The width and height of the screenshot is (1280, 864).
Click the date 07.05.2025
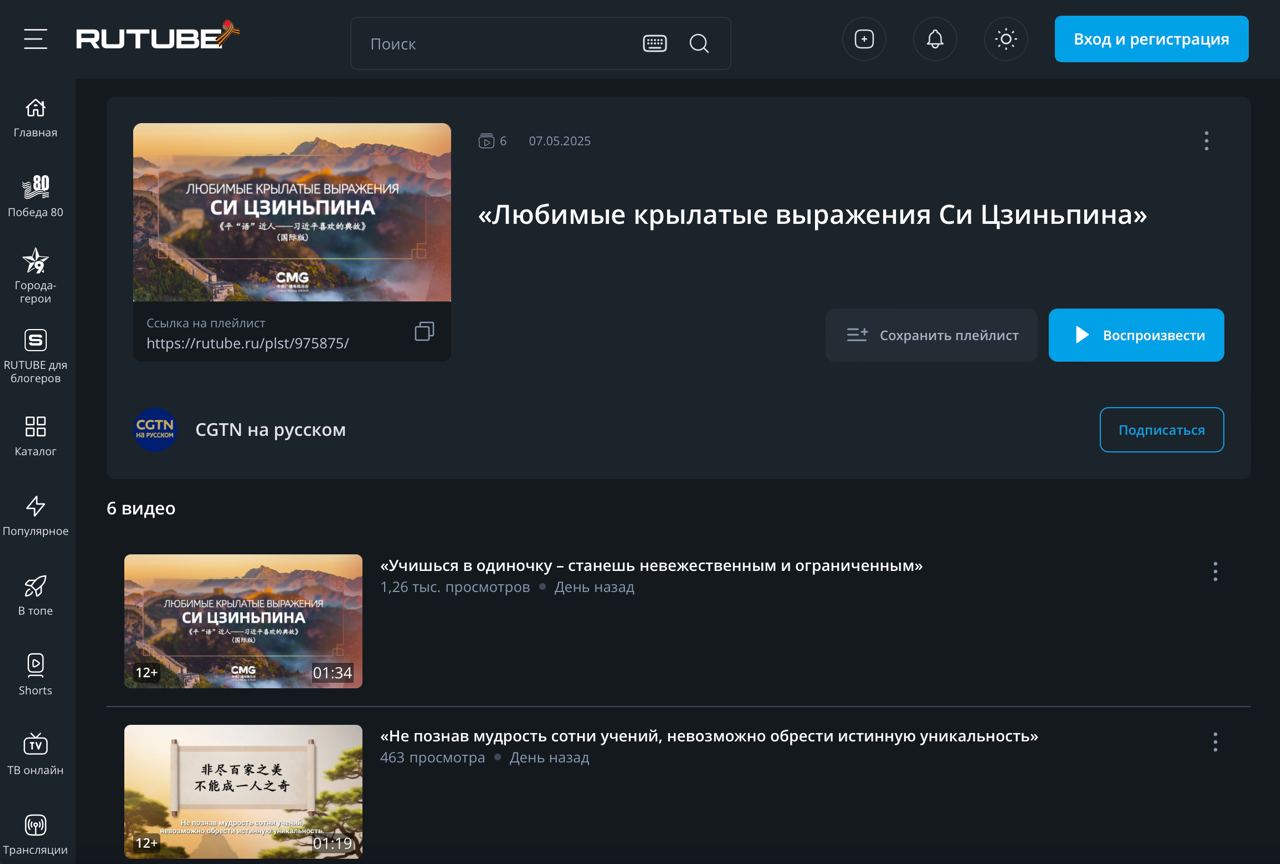click(x=560, y=141)
